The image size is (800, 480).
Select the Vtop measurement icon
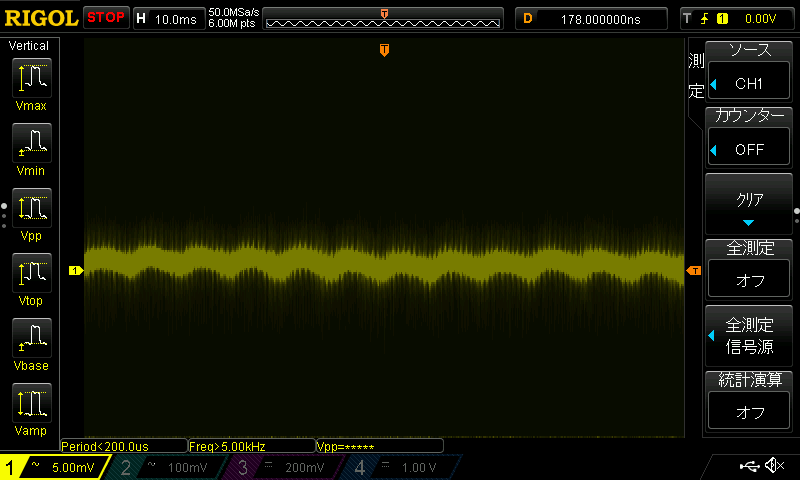click(x=32, y=273)
